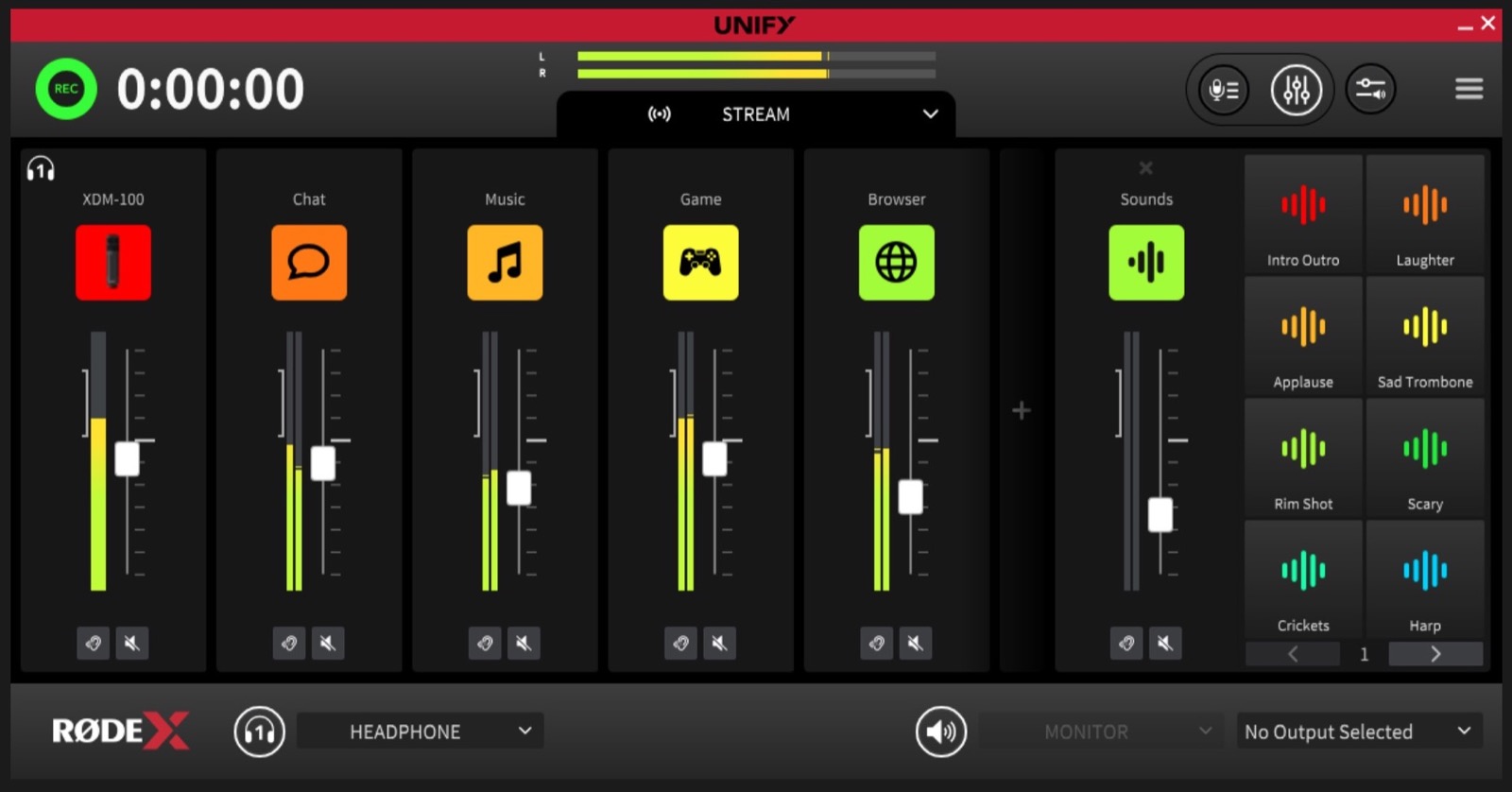1512x792 pixels.
Task: Go to the previous sound pad page
Action: 1293,654
